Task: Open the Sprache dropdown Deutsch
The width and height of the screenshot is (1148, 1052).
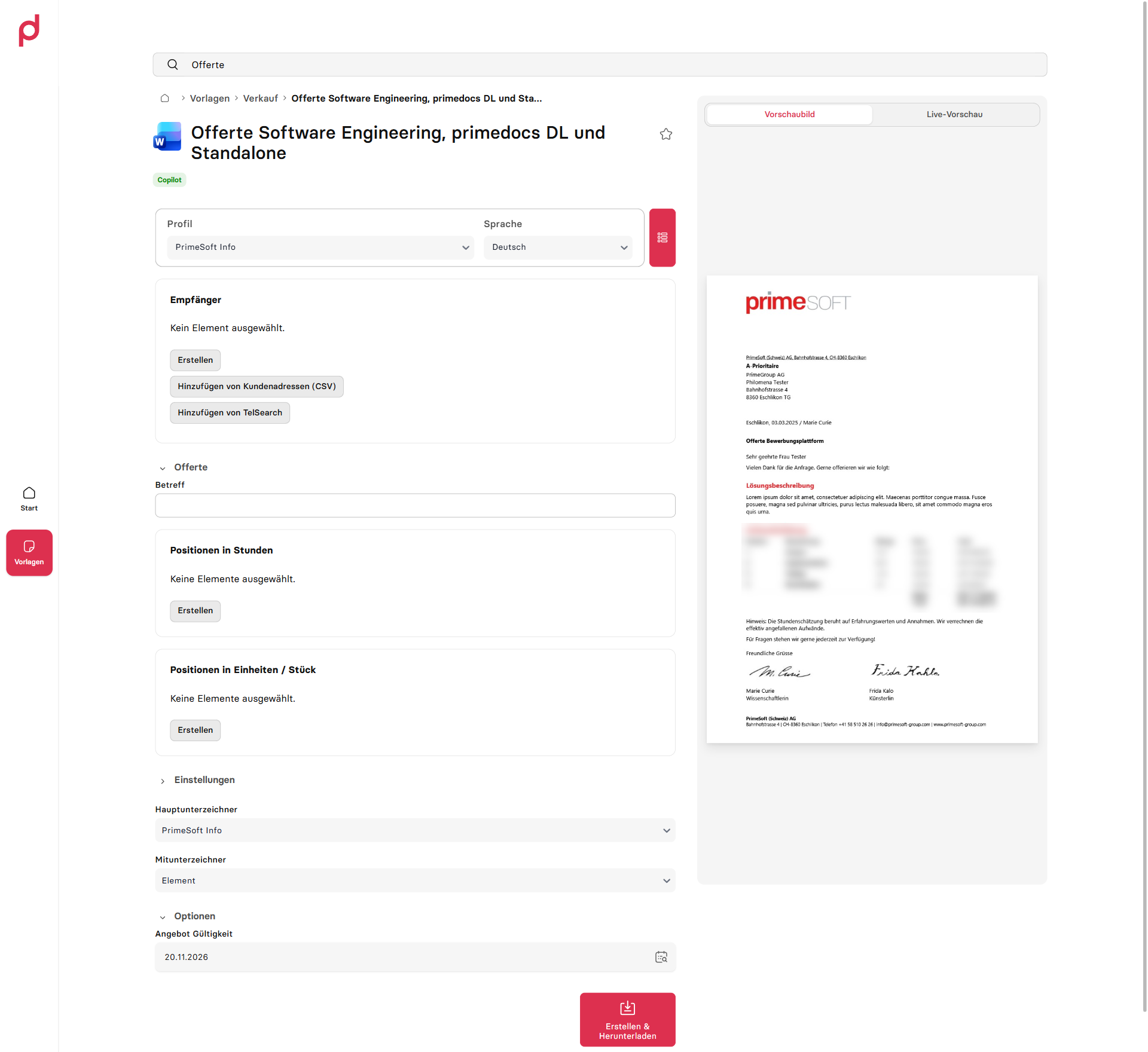Action: point(558,247)
